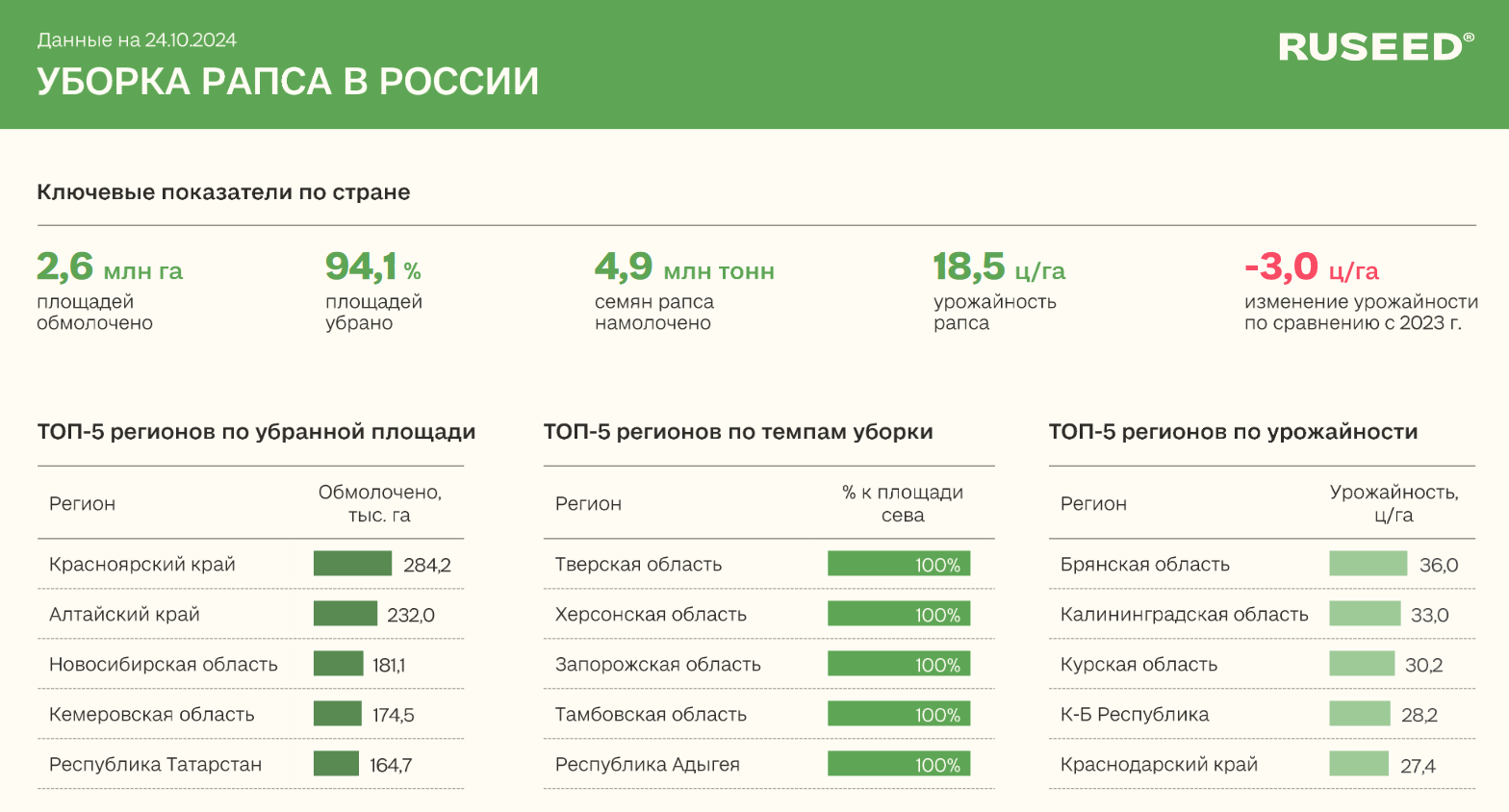
Task: Click the value "174,5"
Action: point(394,716)
